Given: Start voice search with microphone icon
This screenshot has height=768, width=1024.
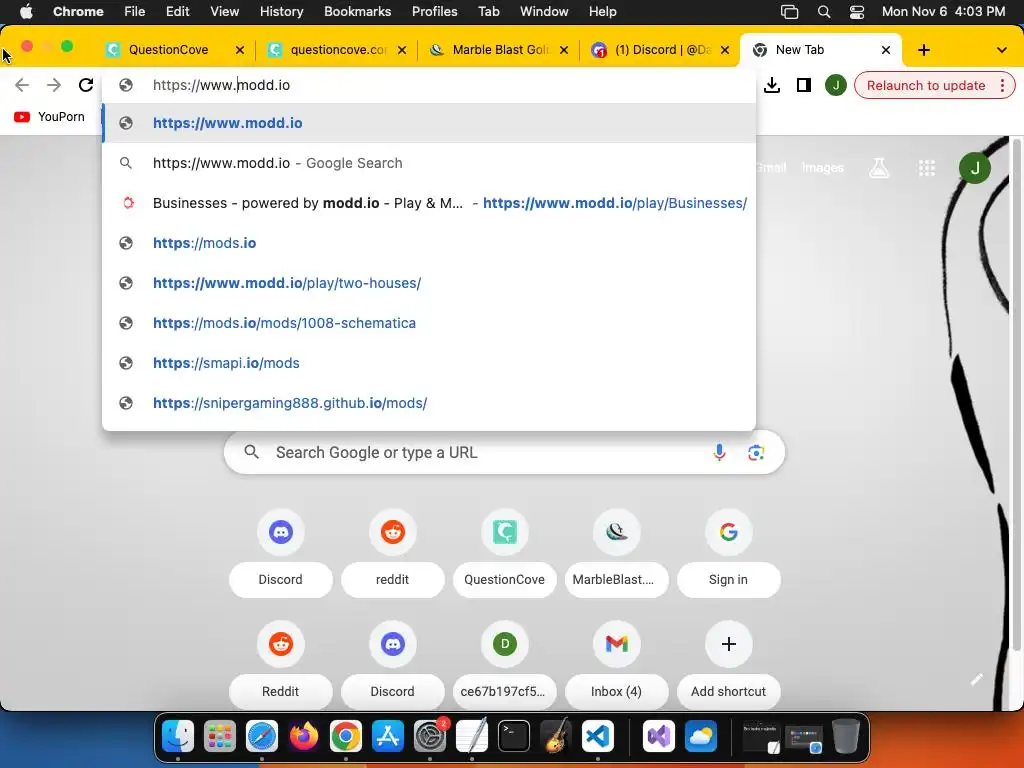Looking at the screenshot, I should coord(719,452).
